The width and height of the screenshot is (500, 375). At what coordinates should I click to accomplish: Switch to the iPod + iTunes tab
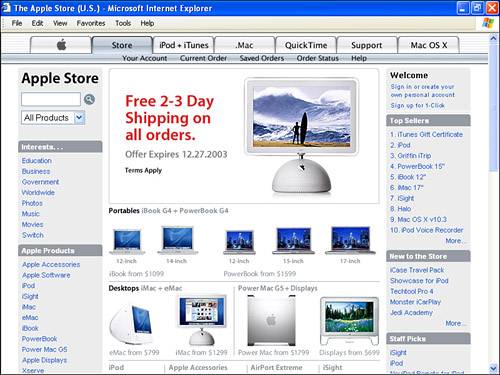pos(184,45)
